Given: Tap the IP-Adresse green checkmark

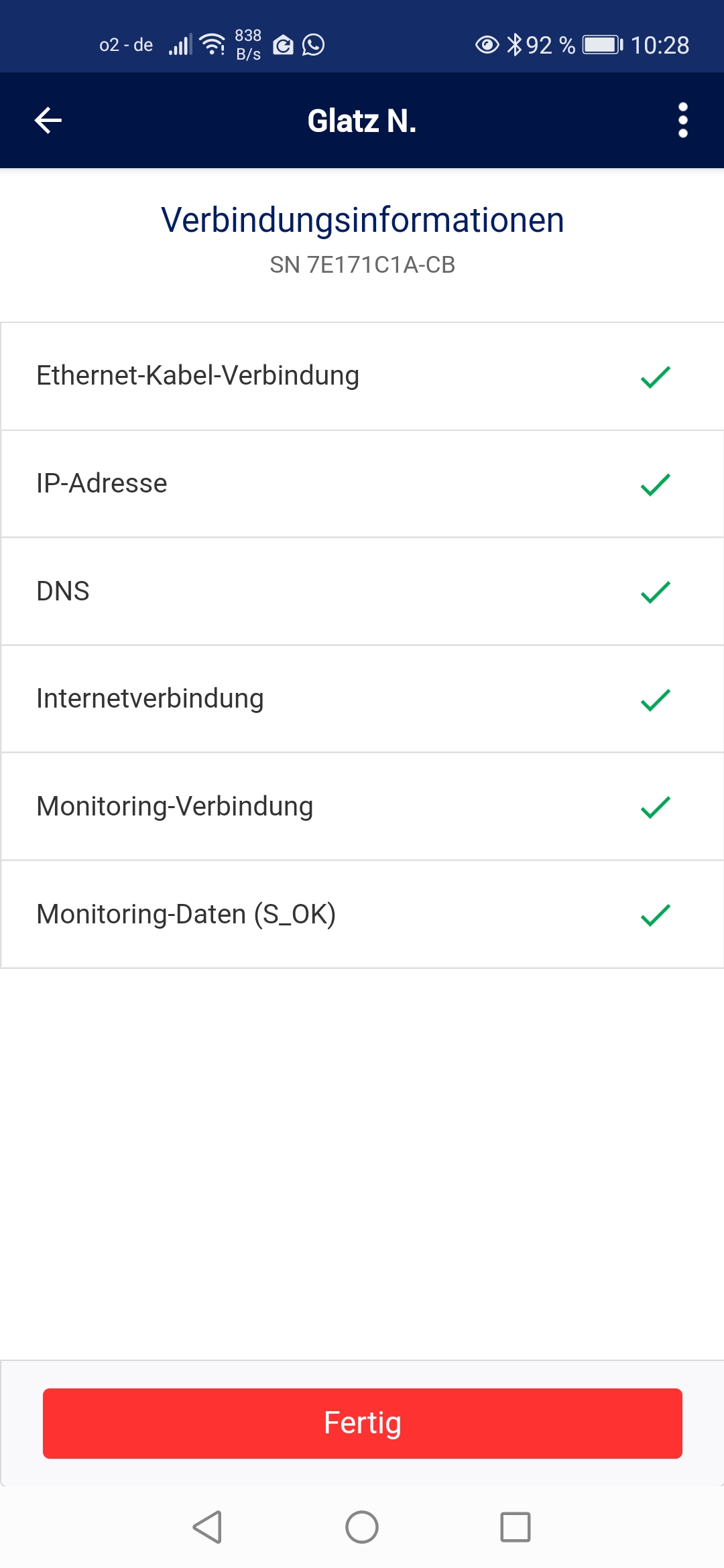Looking at the screenshot, I should point(655,484).
